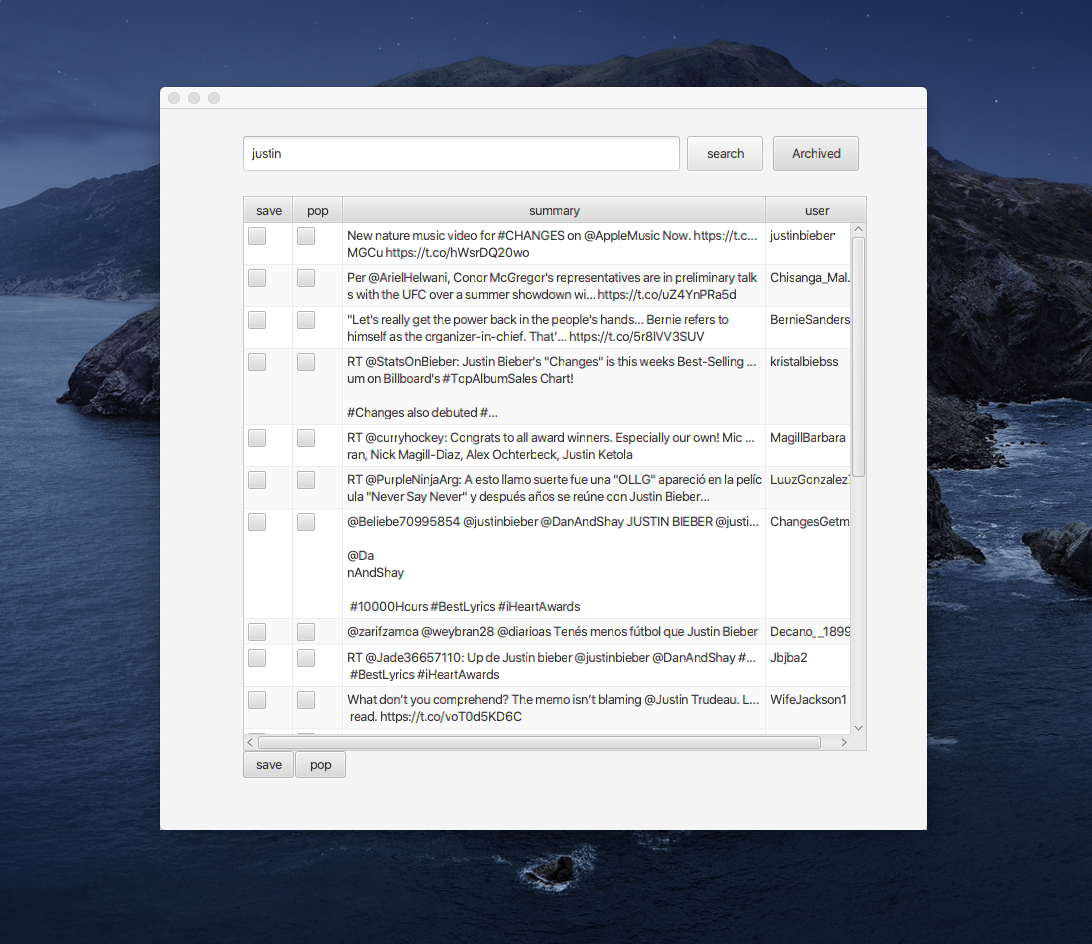The height and width of the screenshot is (944, 1092).
Task: Click user cell 'Jbjba2'
Action: (808, 665)
